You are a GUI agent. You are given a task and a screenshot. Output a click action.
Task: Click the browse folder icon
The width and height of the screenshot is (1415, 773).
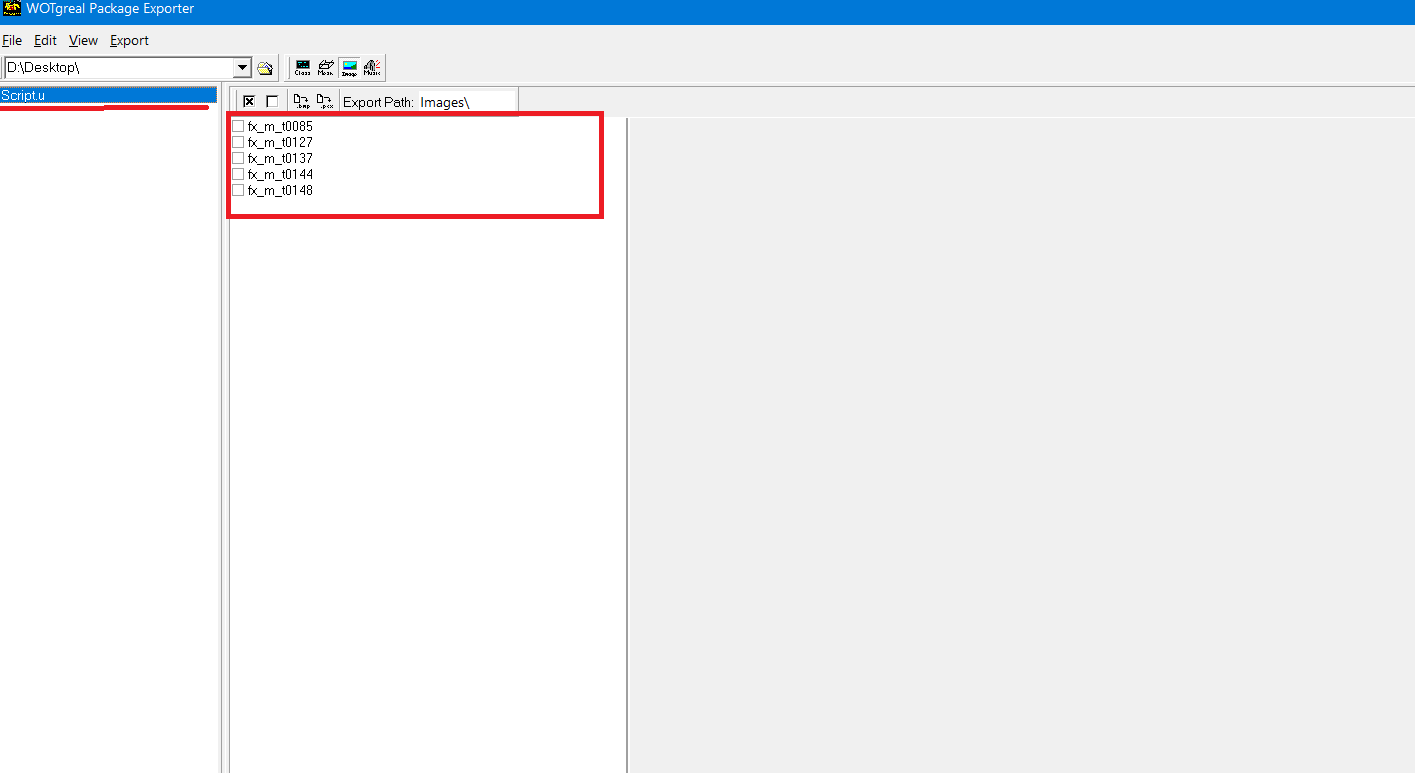[265, 68]
